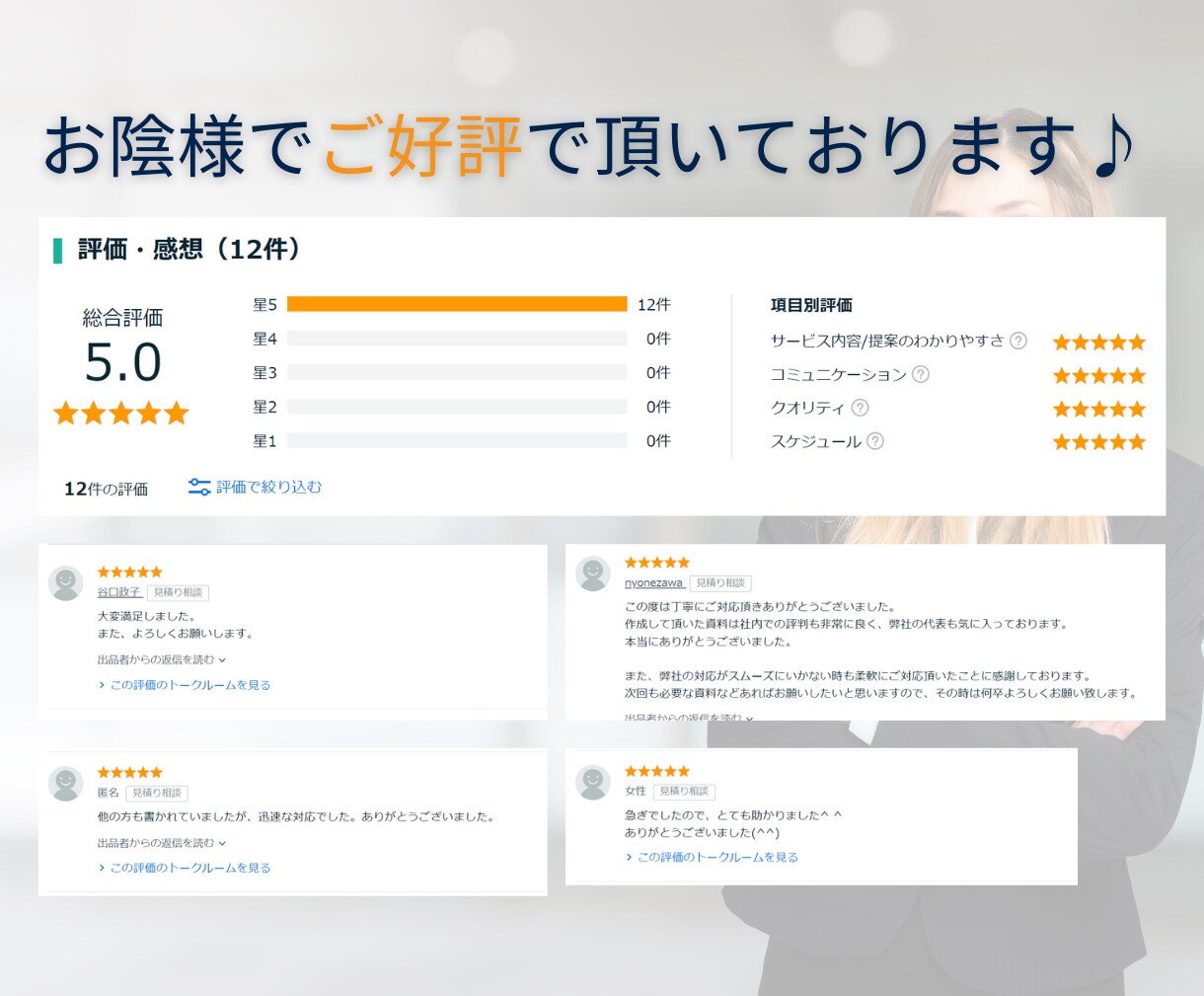
Task: Click avatar icon of 匿名 reviewer
Action: [x=66, y=783]
